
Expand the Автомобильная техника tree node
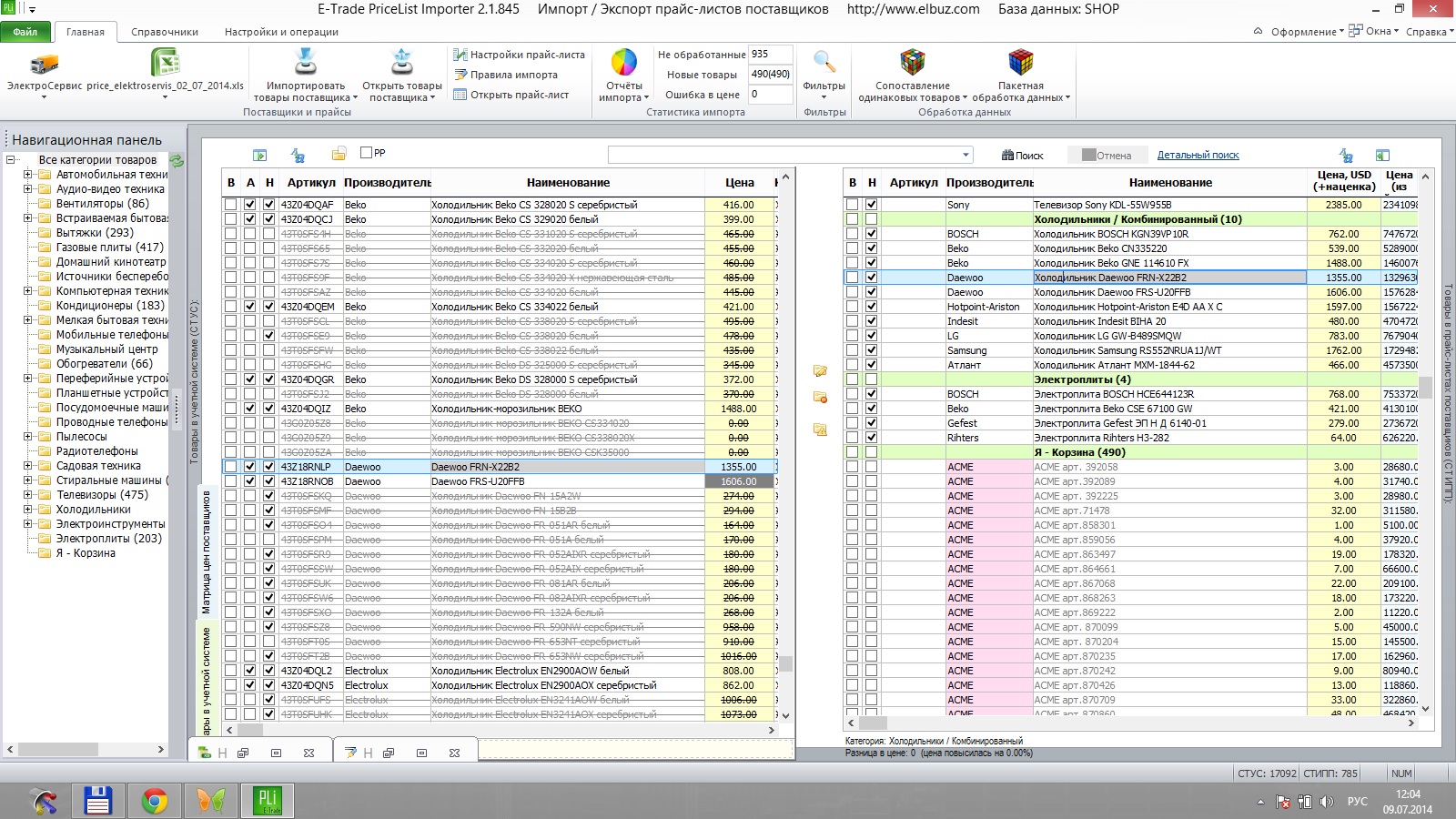tap(27, 175)
